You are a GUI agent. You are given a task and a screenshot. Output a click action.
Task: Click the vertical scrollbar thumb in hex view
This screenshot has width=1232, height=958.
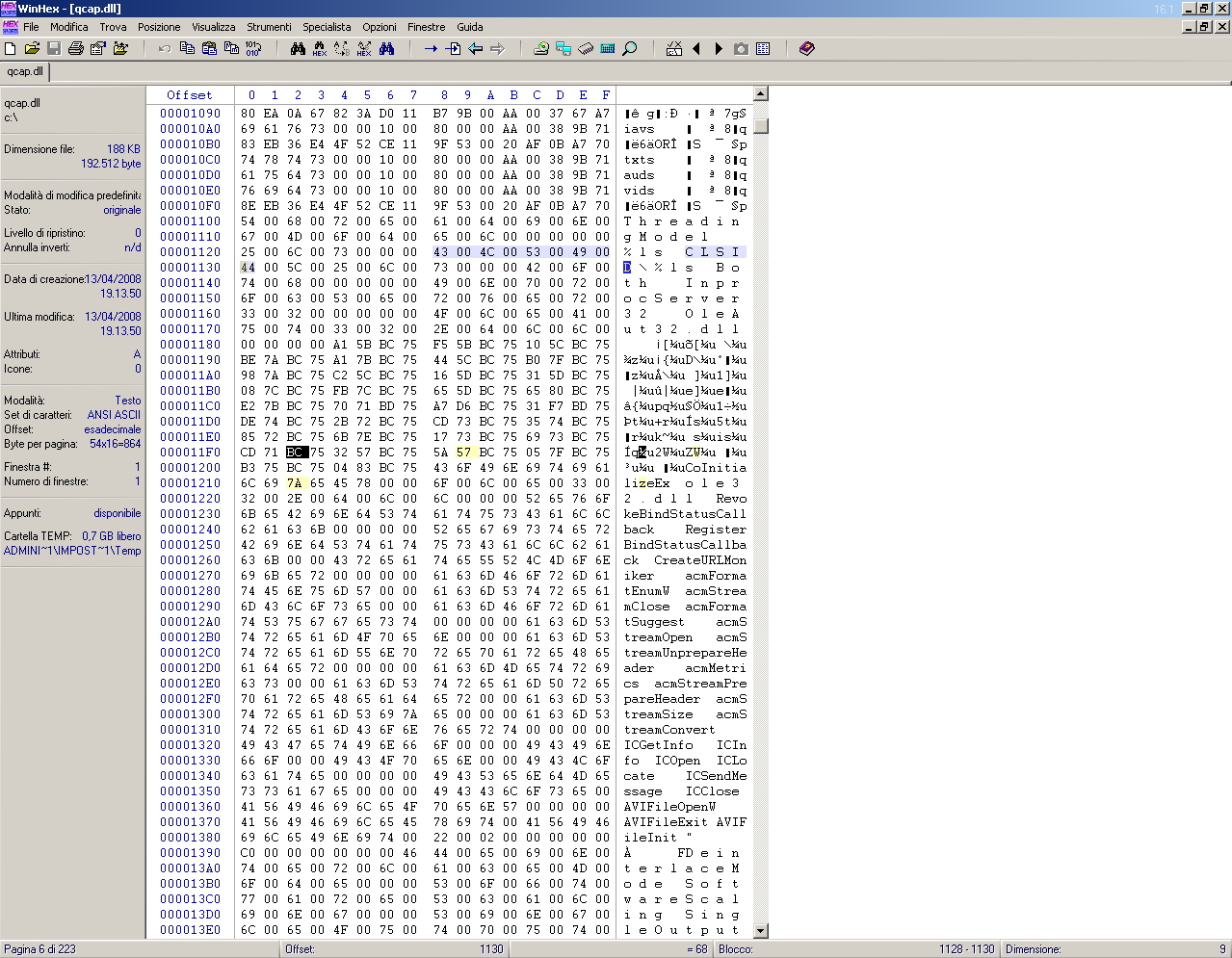(x=761, y=126)
